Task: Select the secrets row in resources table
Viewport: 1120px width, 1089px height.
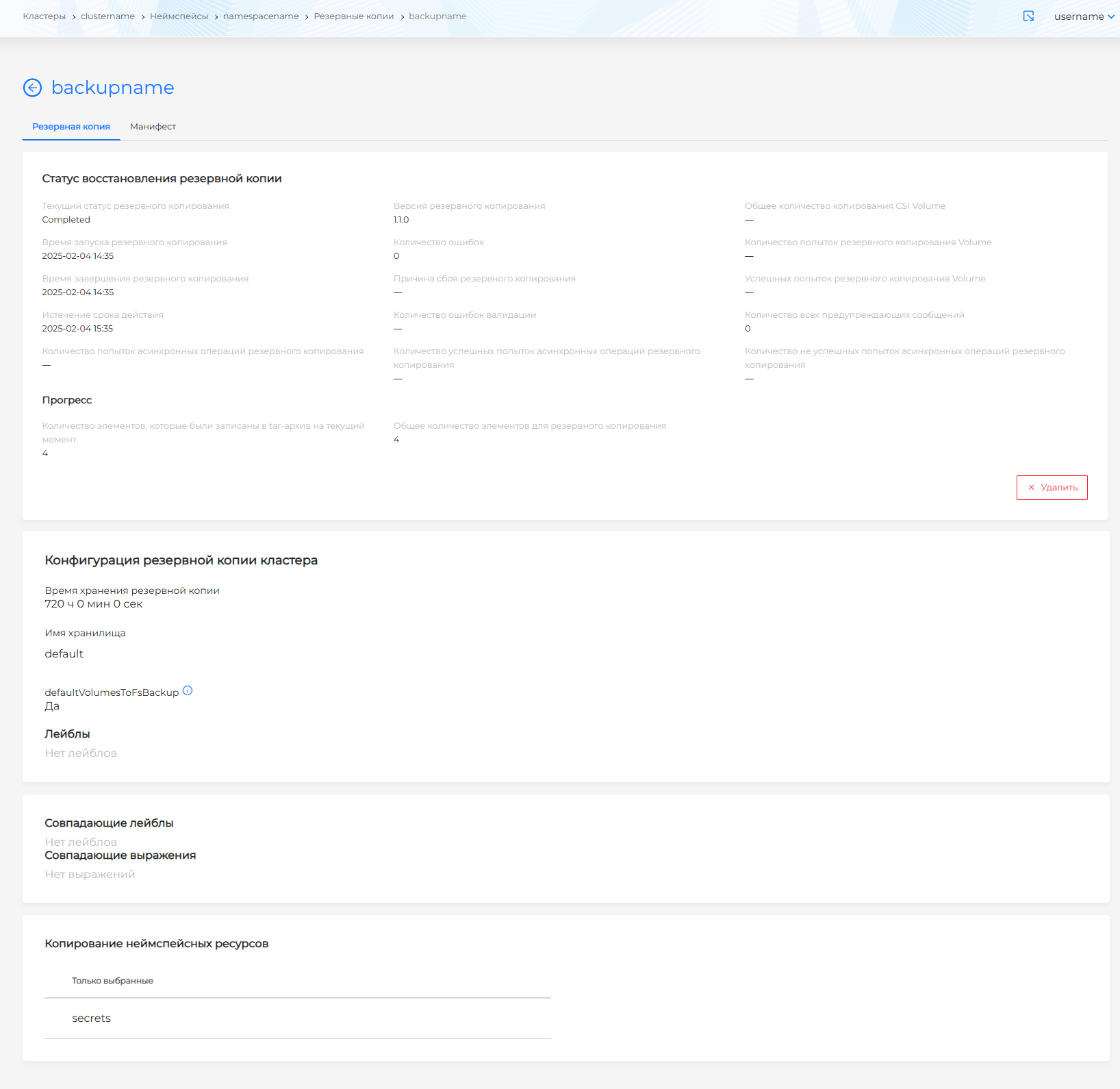Action: click(x=92, y=1018)
